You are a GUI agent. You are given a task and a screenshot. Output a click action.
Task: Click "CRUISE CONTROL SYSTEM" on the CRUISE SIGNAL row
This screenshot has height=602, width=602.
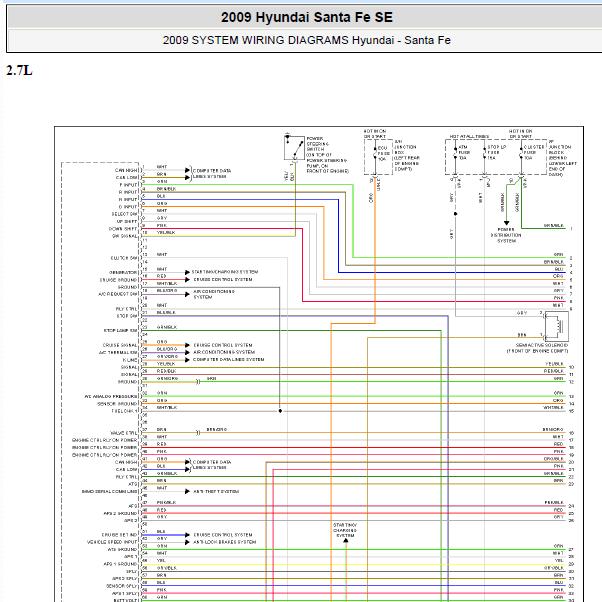(223, 345)
